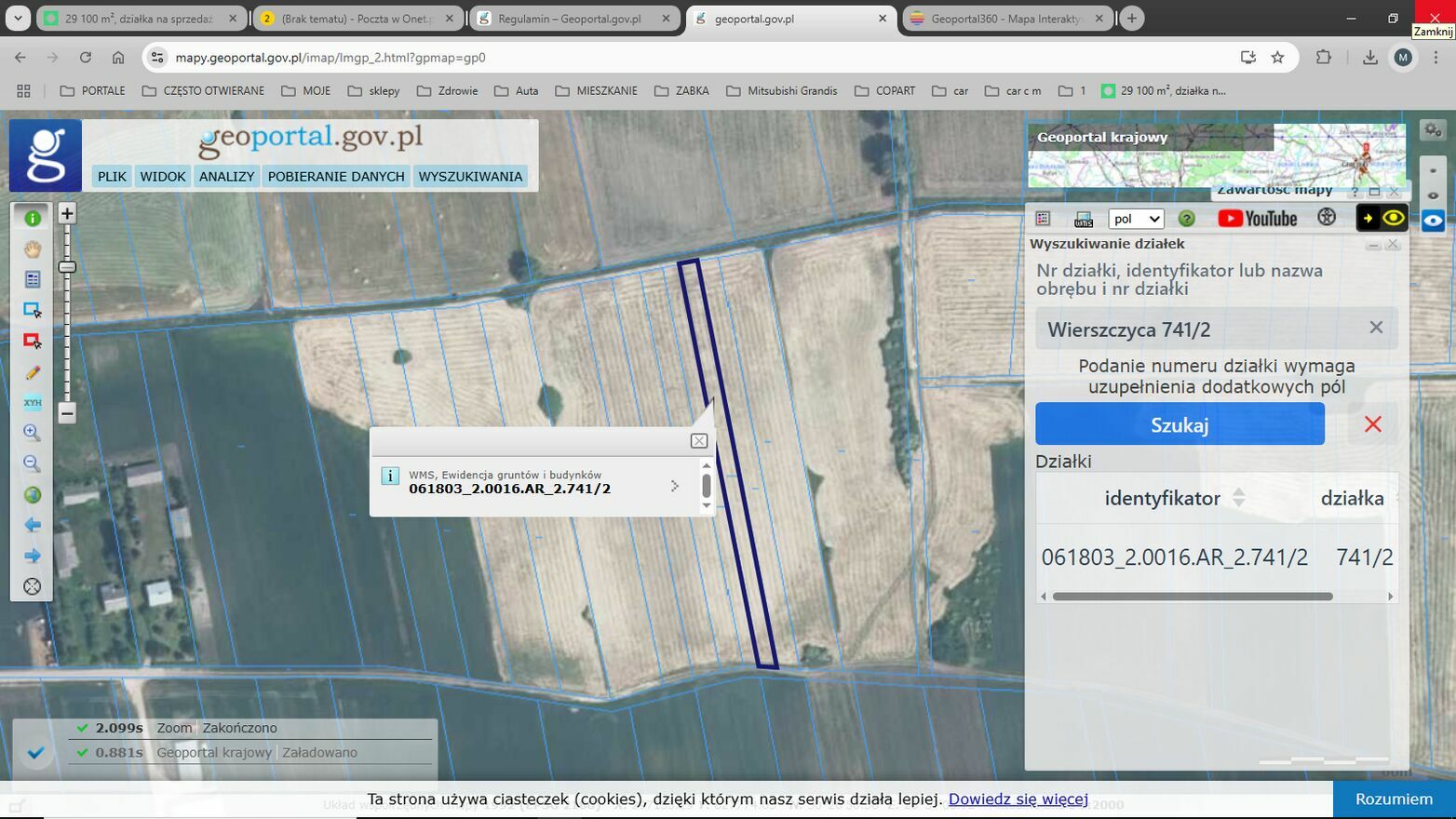Open browser downloads icon
Viewport: 1456px width, 819px height.
click(x=1369, y=58)
